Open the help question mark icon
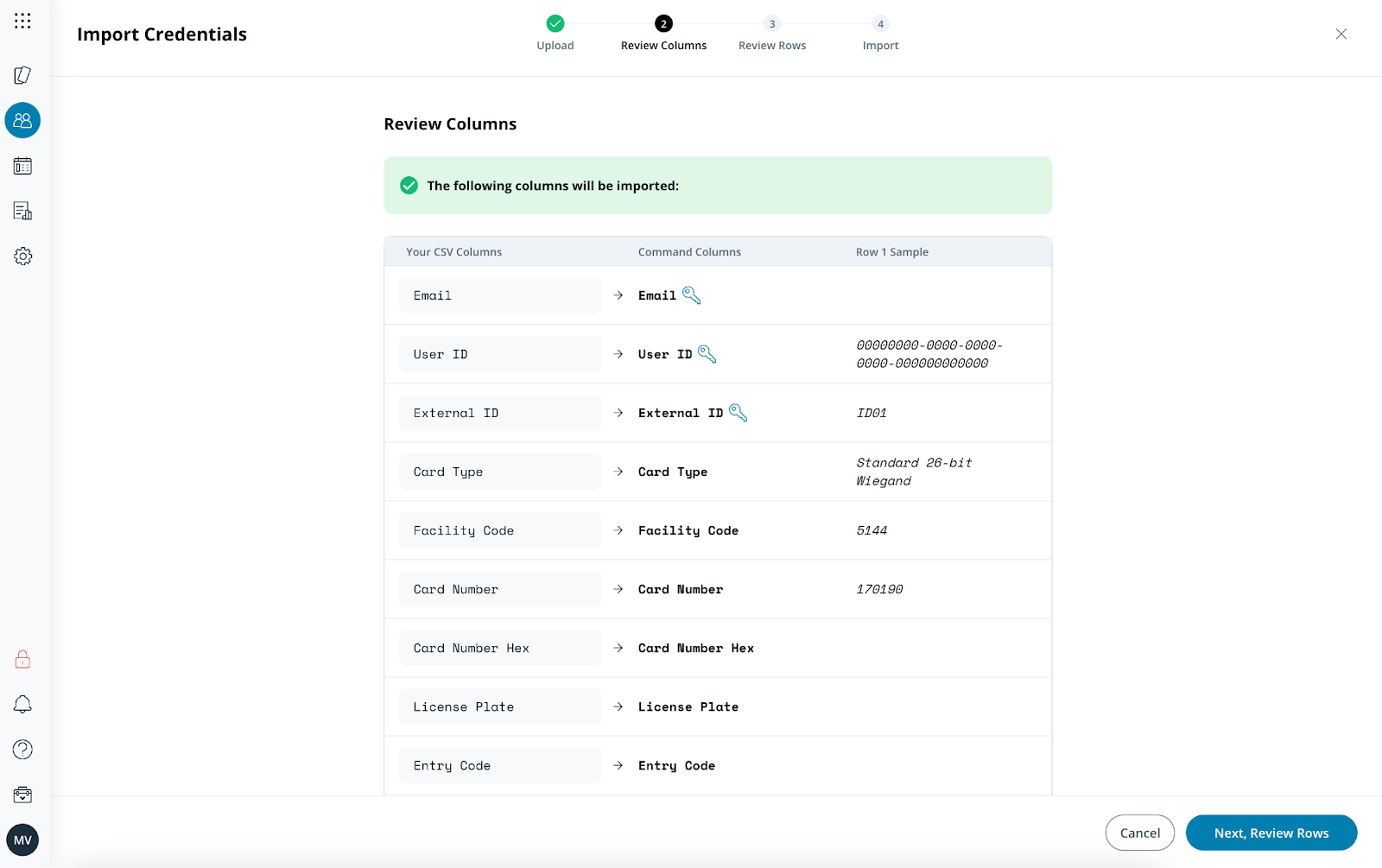This screenshot has width=1382, height=868. 22,750
